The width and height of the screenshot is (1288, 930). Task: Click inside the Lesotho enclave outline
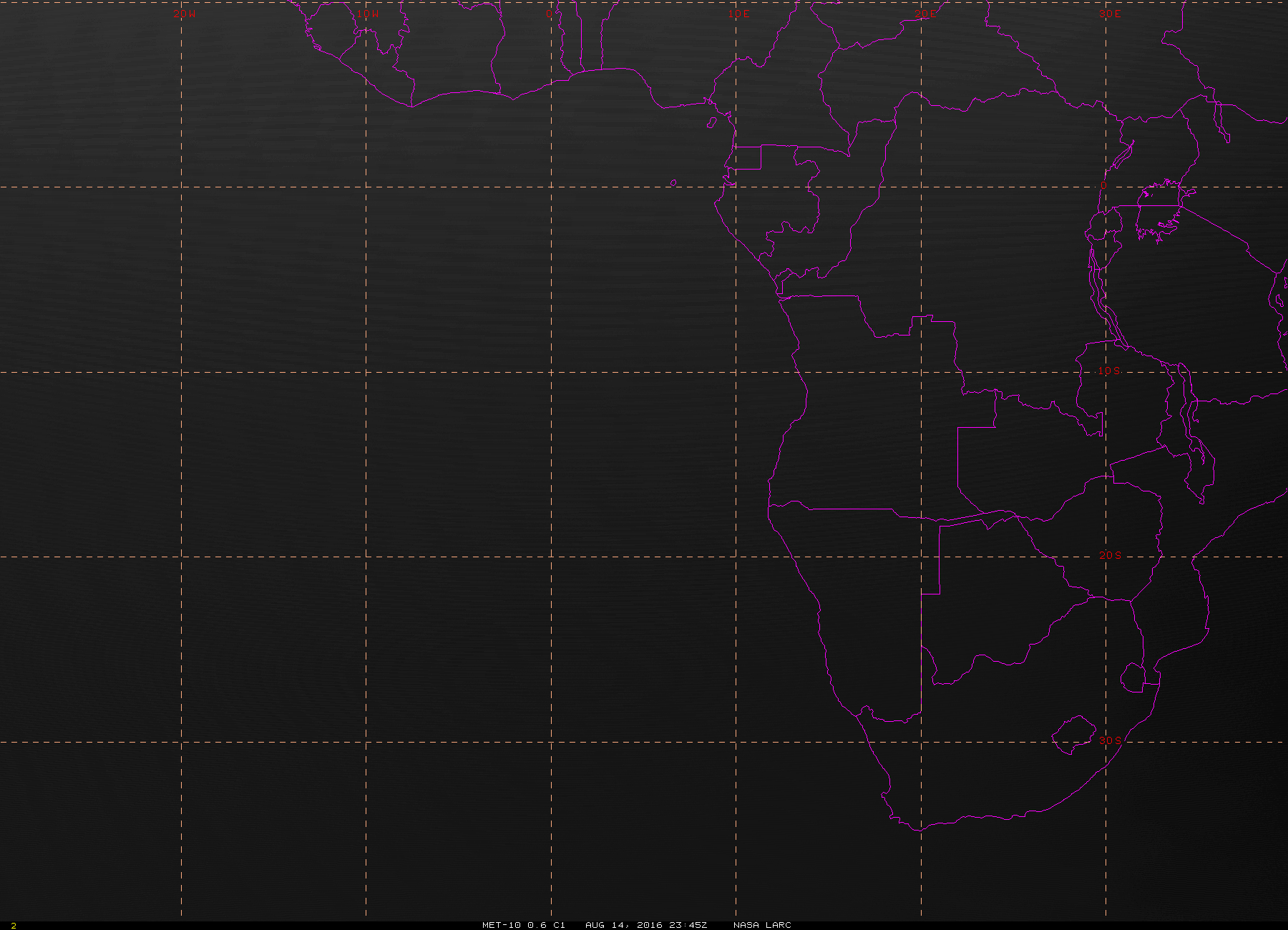(1073, 735)
